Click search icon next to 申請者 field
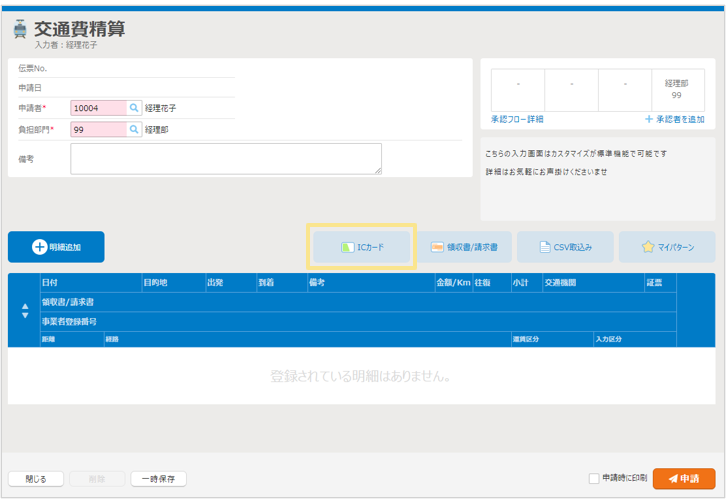727x504 pixels. (x=135, y=108)
